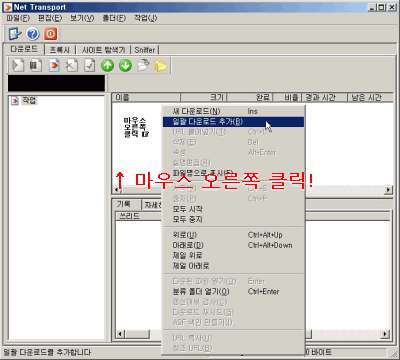
Task: Click the 쓰리드 column header
Action: (138, 216)
